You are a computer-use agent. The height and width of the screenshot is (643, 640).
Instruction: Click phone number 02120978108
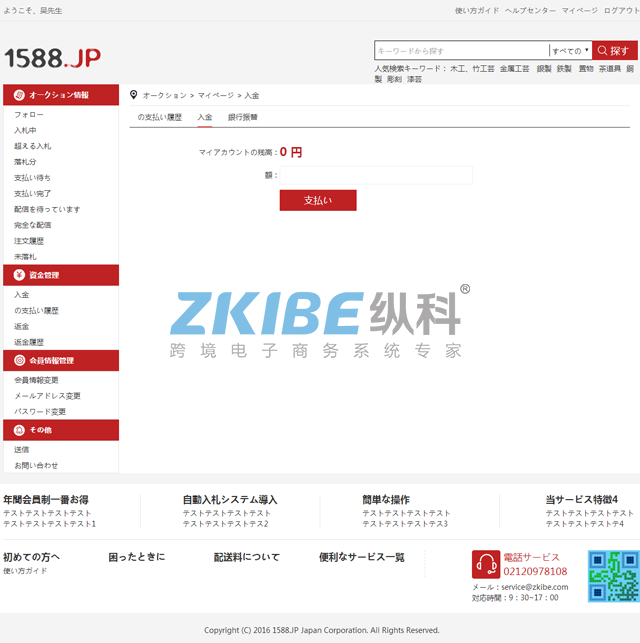(x=535, y=572)
